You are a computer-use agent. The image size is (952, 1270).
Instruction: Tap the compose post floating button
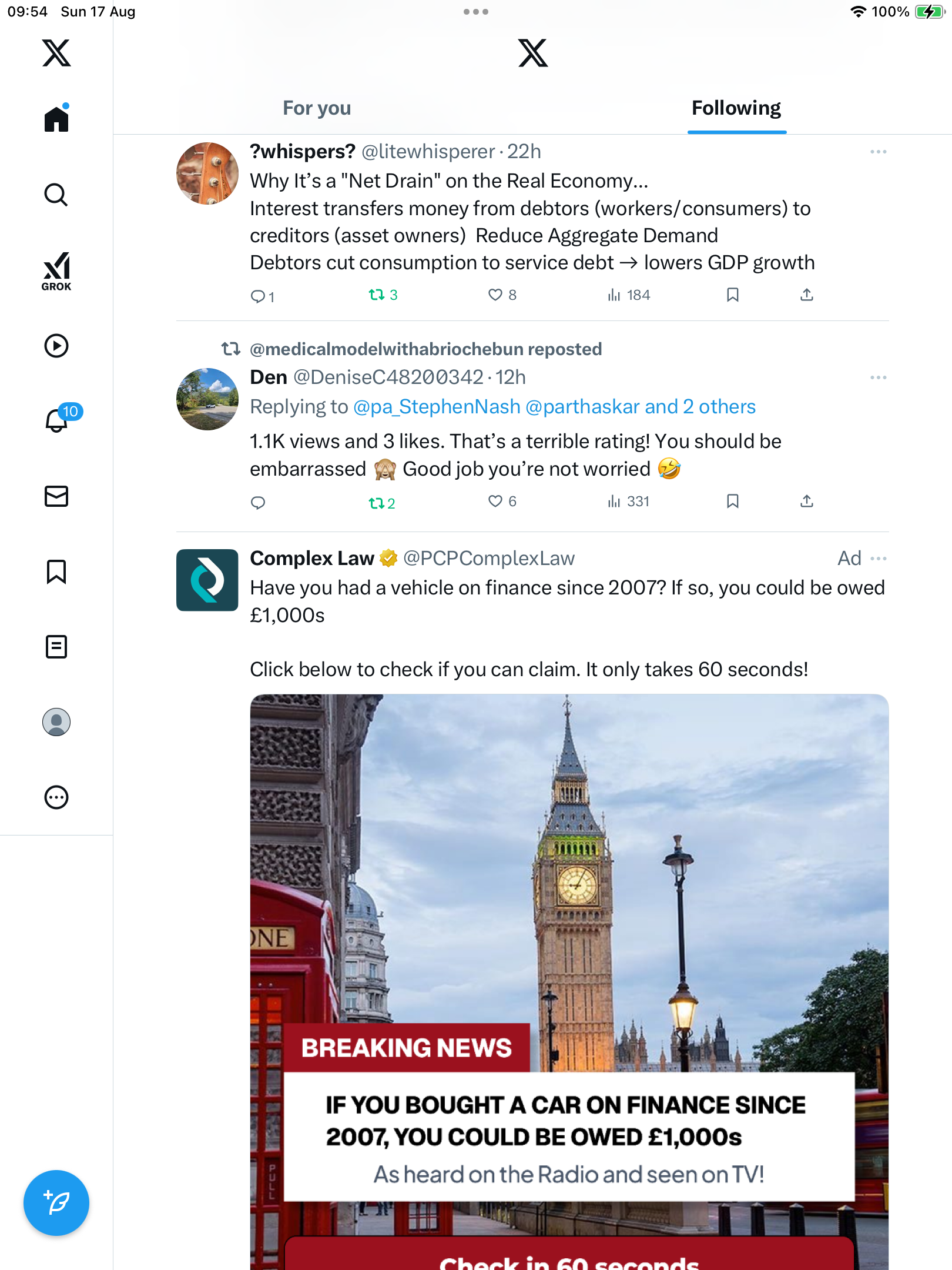56,1203
